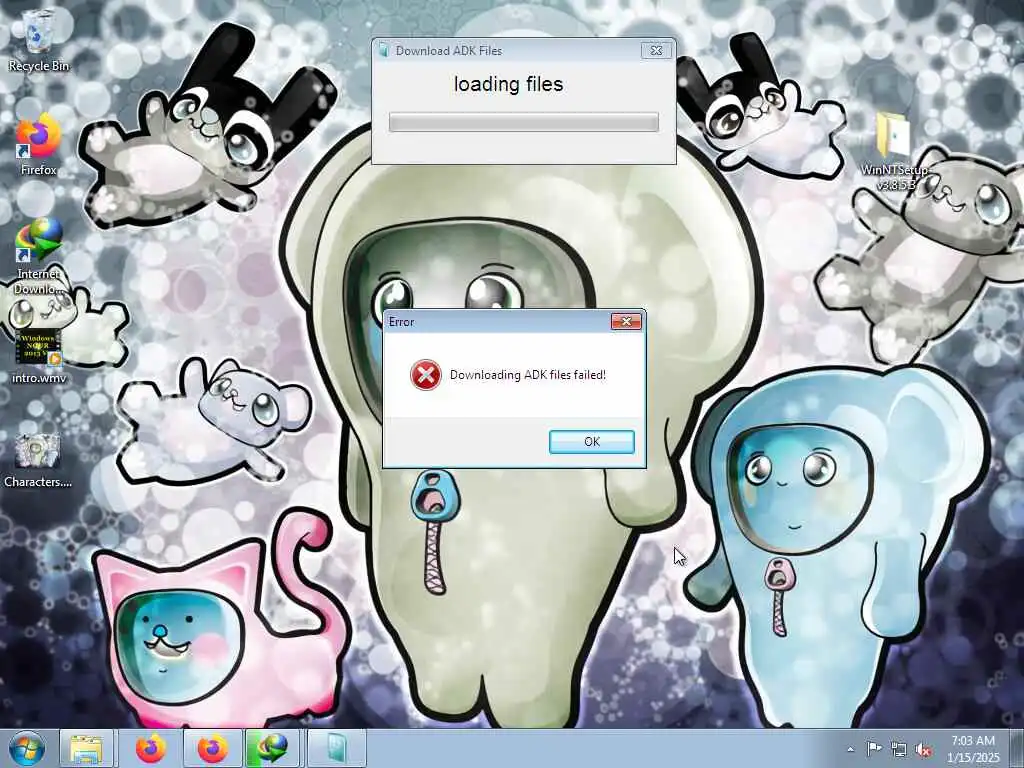The height and width of the screenshot is (768, 1024).
Task: Switch to the first Firefox taskbar button
Action: click(x=151, y=748)
